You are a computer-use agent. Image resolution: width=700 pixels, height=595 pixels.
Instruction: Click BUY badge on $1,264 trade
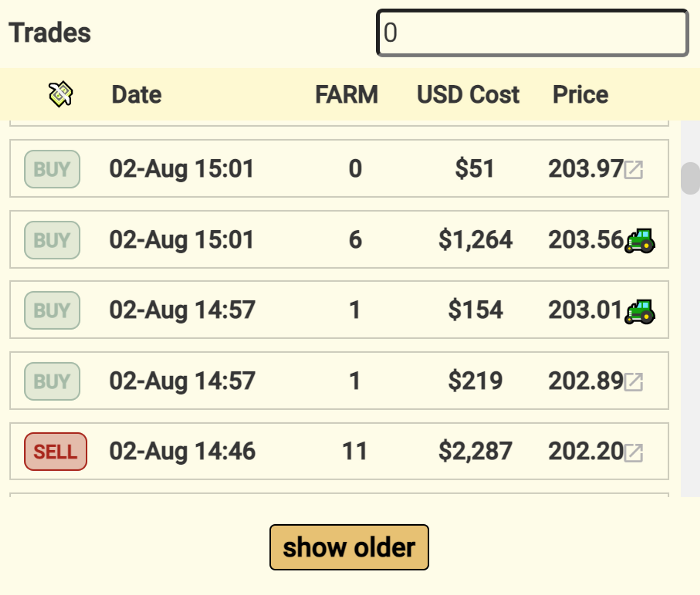coord(52,240)
